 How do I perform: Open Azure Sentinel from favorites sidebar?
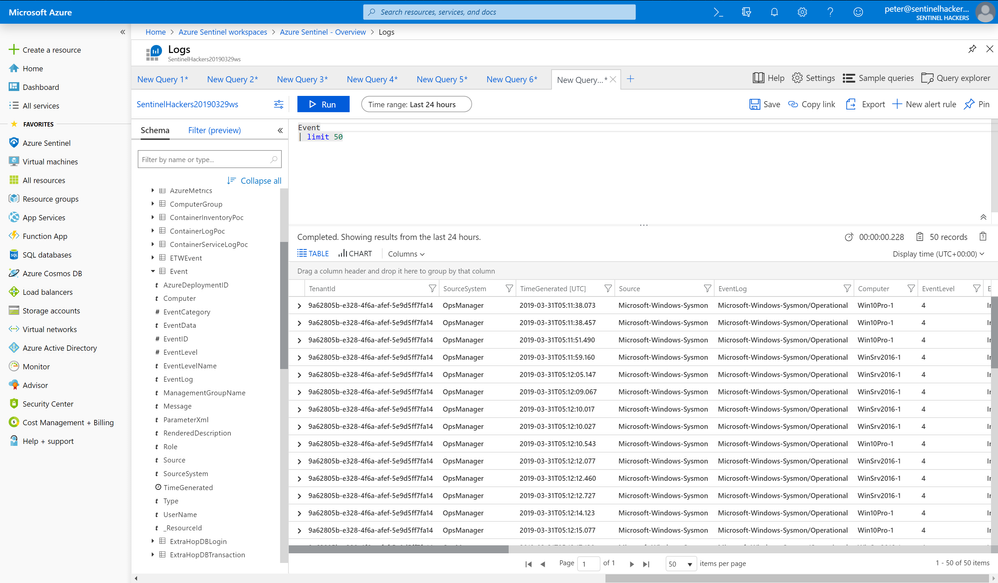tap(46, 143)
